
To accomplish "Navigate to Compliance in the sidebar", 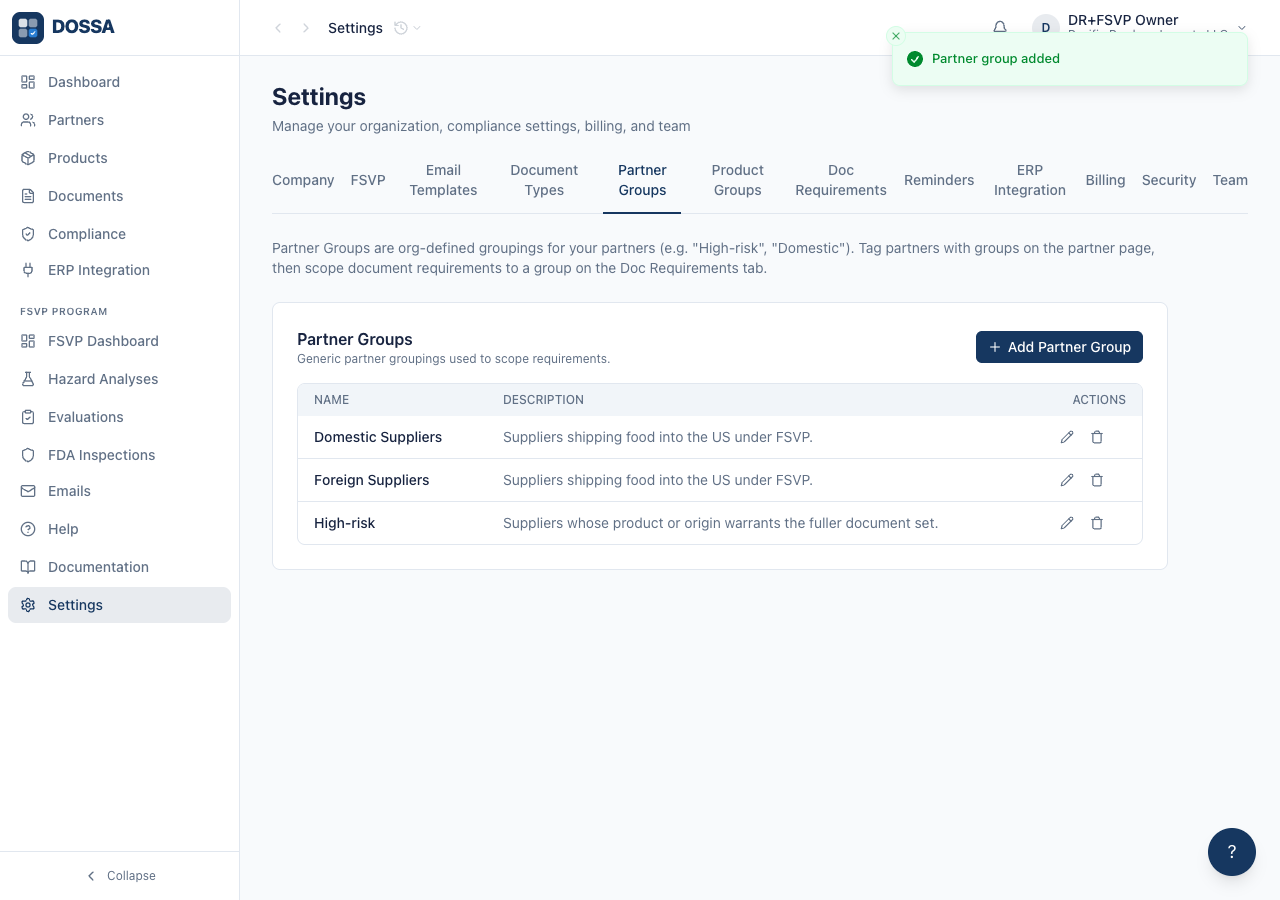I will pyautogui.click(x=119, y=234).
